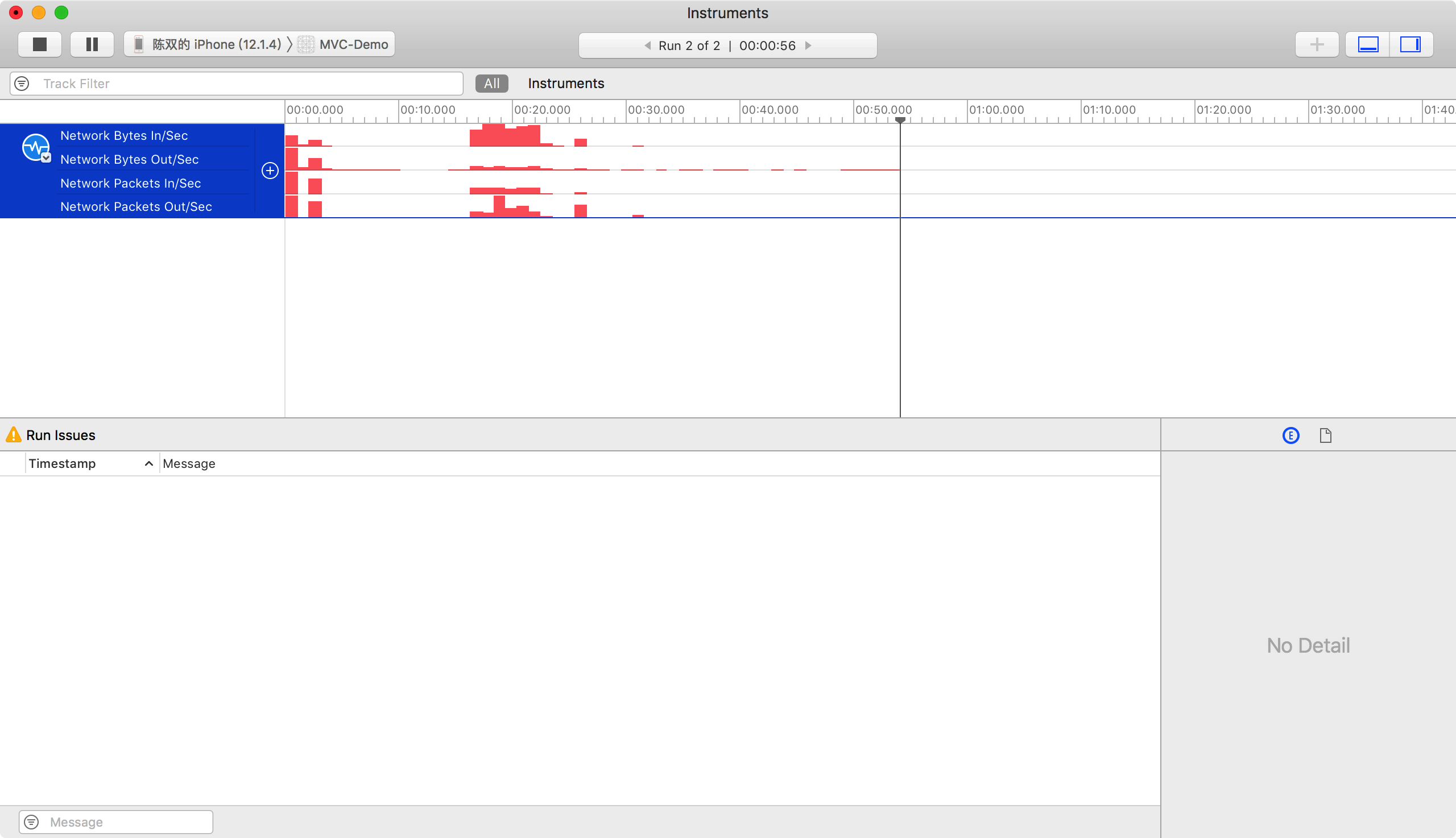1456x838 pixels.
Task: Toggle the Timestamp sort order arrow
Action: point(148,463)
